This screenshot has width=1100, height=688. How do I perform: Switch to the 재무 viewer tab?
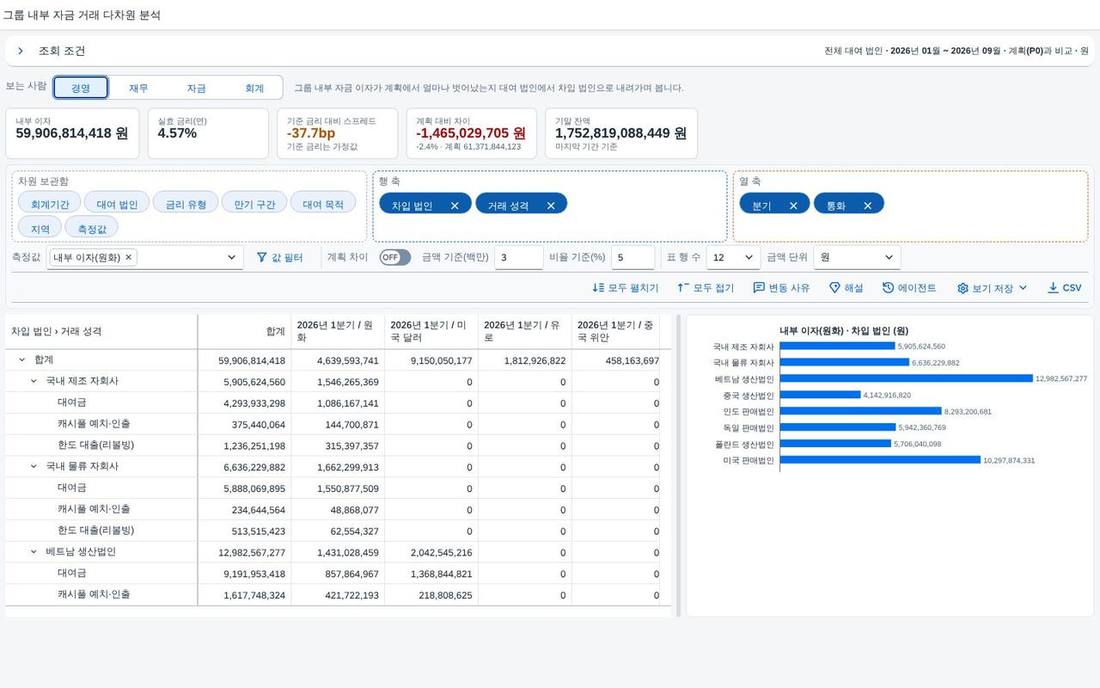pos(138,88)
